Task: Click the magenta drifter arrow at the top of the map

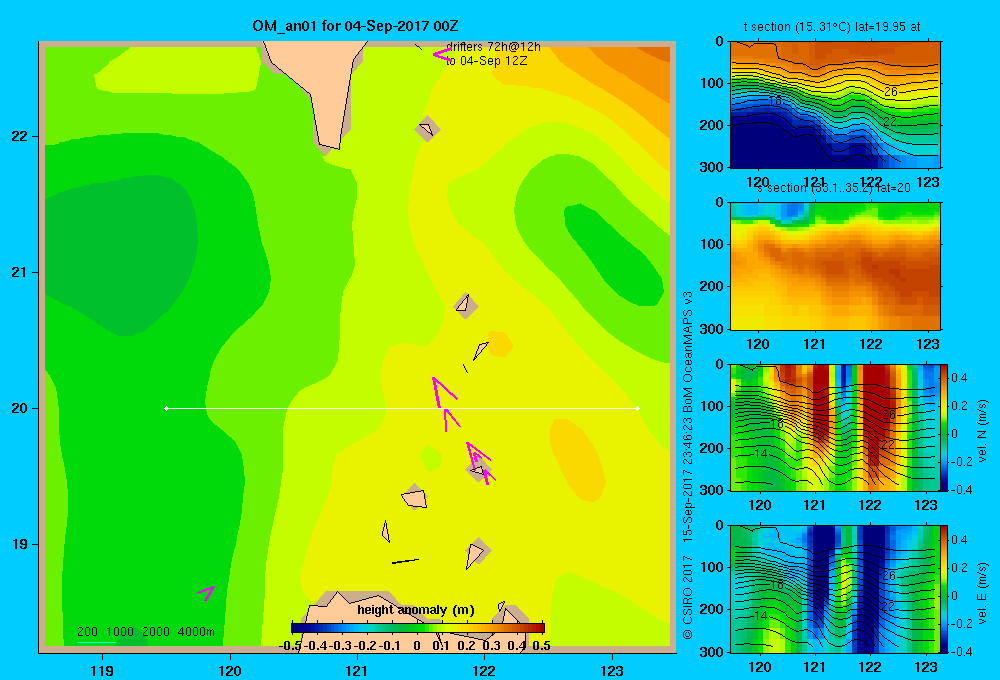Action: coord(442,55)
